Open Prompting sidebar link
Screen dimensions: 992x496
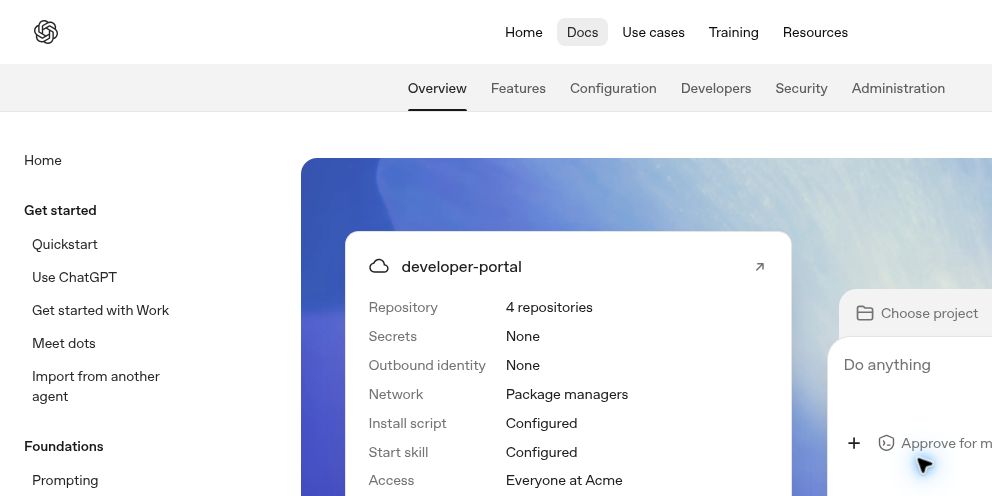pos(65,480)
